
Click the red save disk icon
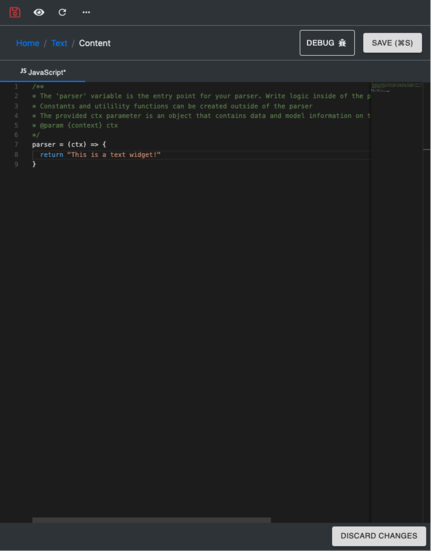[x=15, y=12]
